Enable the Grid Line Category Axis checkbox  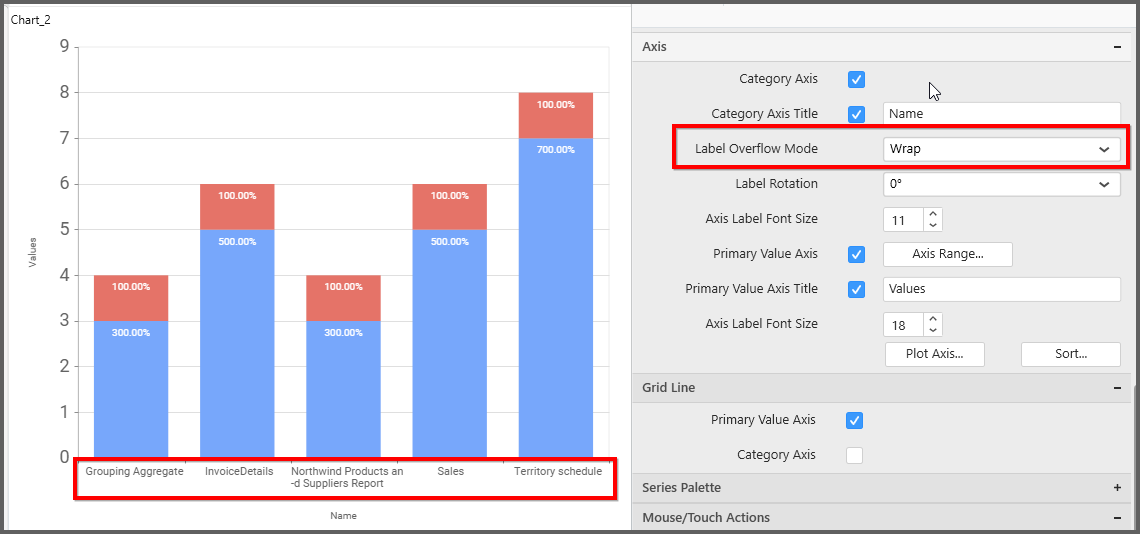855,455
